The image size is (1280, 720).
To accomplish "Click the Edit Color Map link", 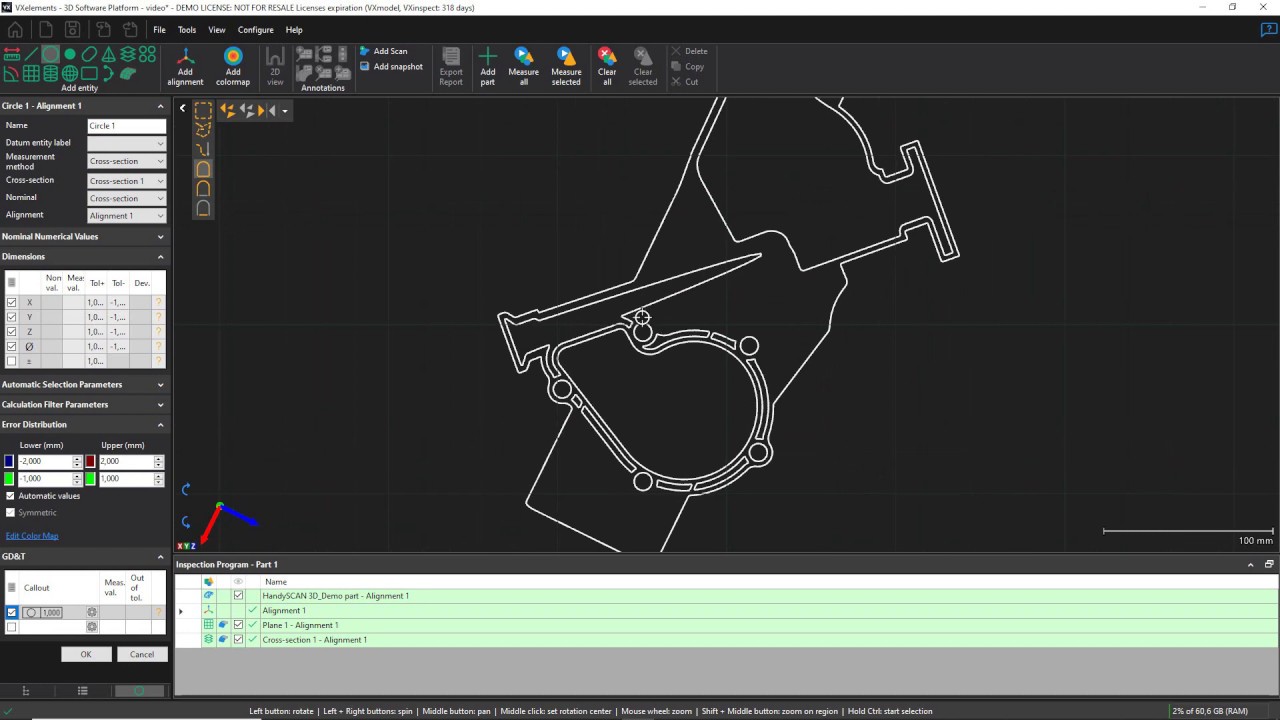I will 31,535.
